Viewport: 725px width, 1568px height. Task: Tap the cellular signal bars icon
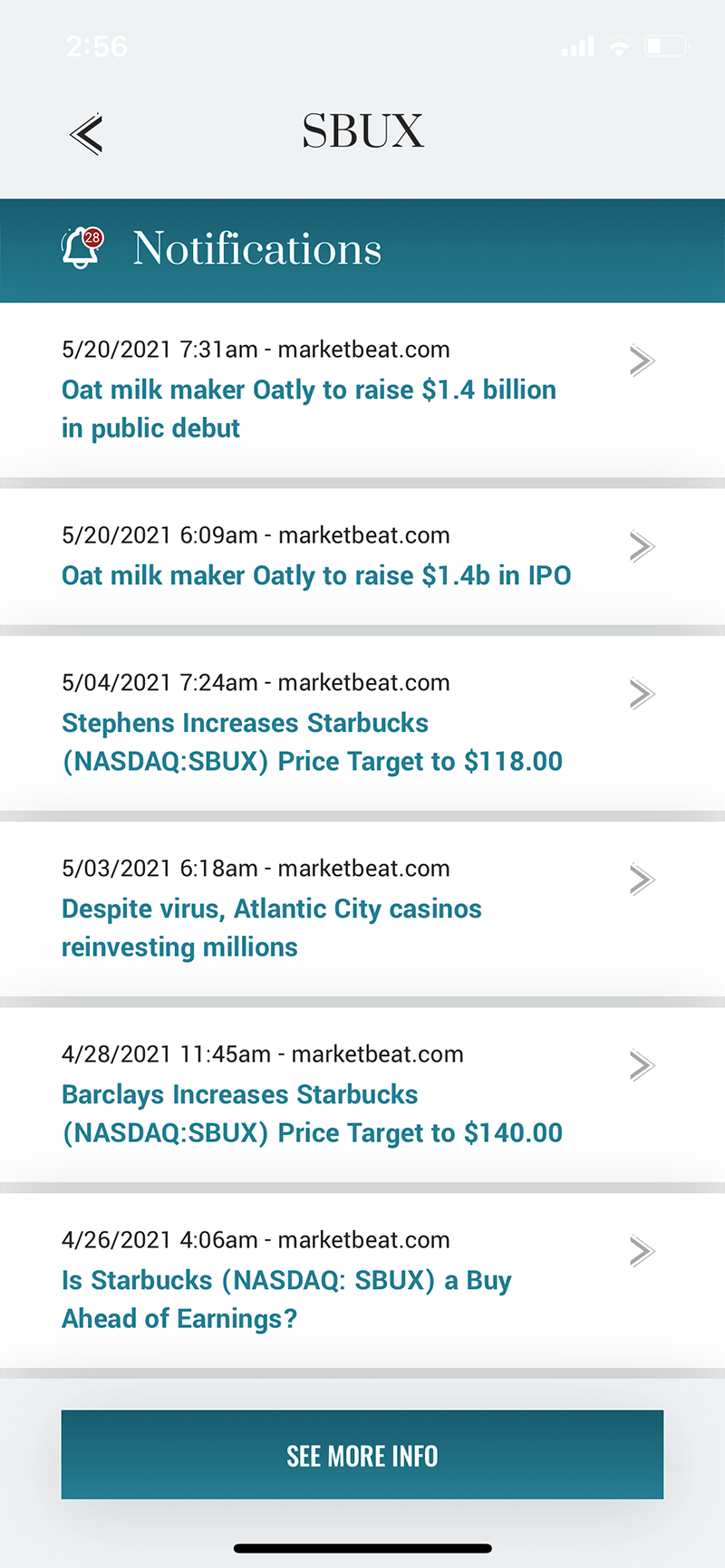578,47
